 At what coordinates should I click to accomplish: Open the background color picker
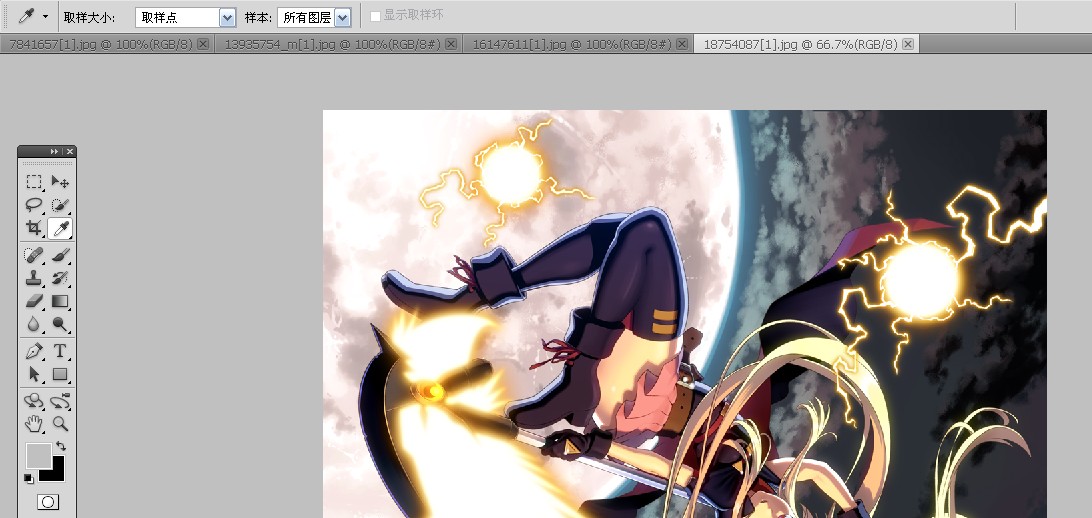point(57,473)
